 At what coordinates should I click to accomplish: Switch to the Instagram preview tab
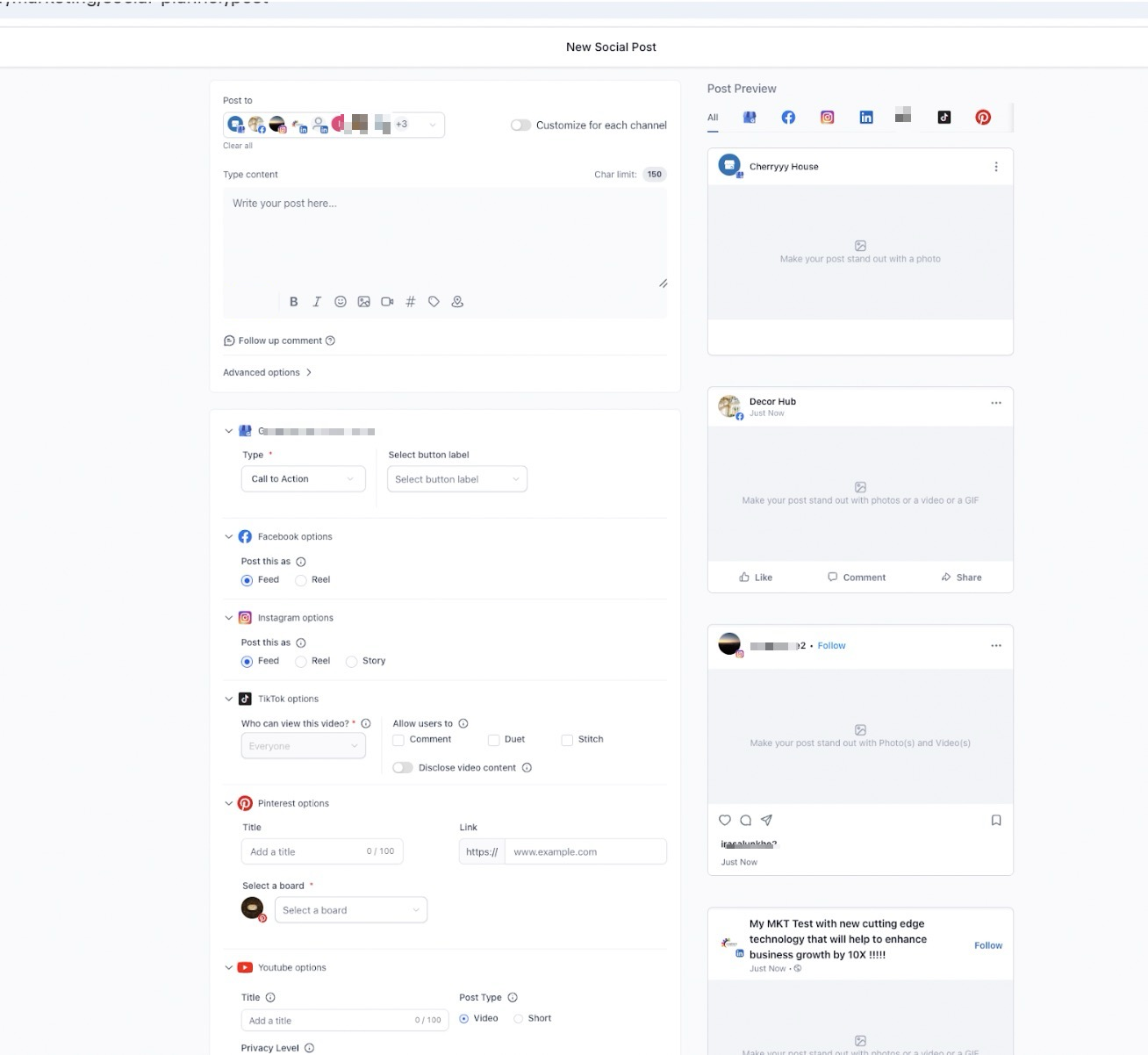pyautogui.click(x=827, y=118)
